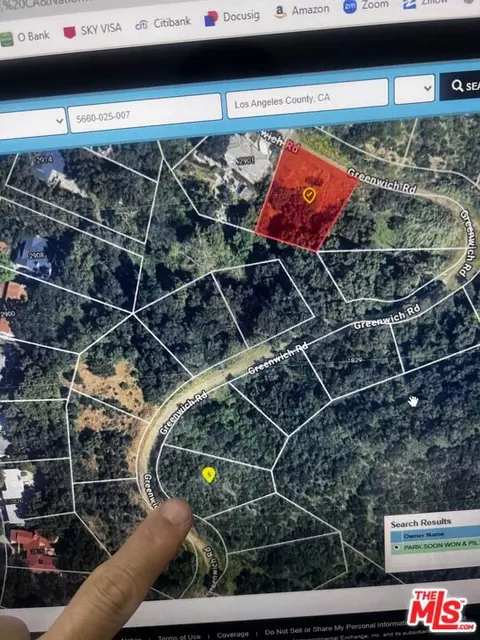Click the yellow map pin marker

[209, 475]
